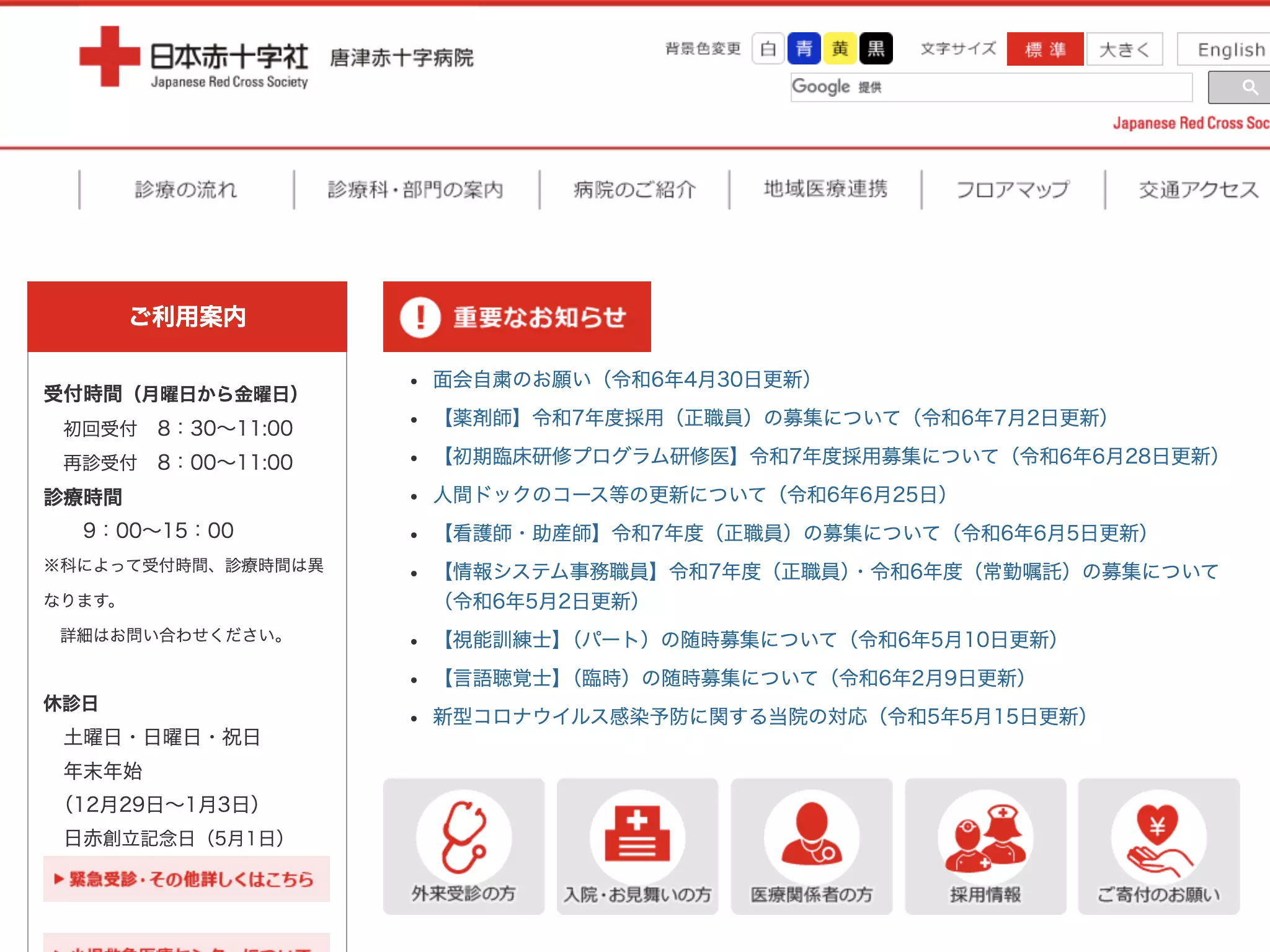Viewport: 1270px width, 952px height.
Task: Click the Japanese Red Cross Society logo
Action: (193, 57)
